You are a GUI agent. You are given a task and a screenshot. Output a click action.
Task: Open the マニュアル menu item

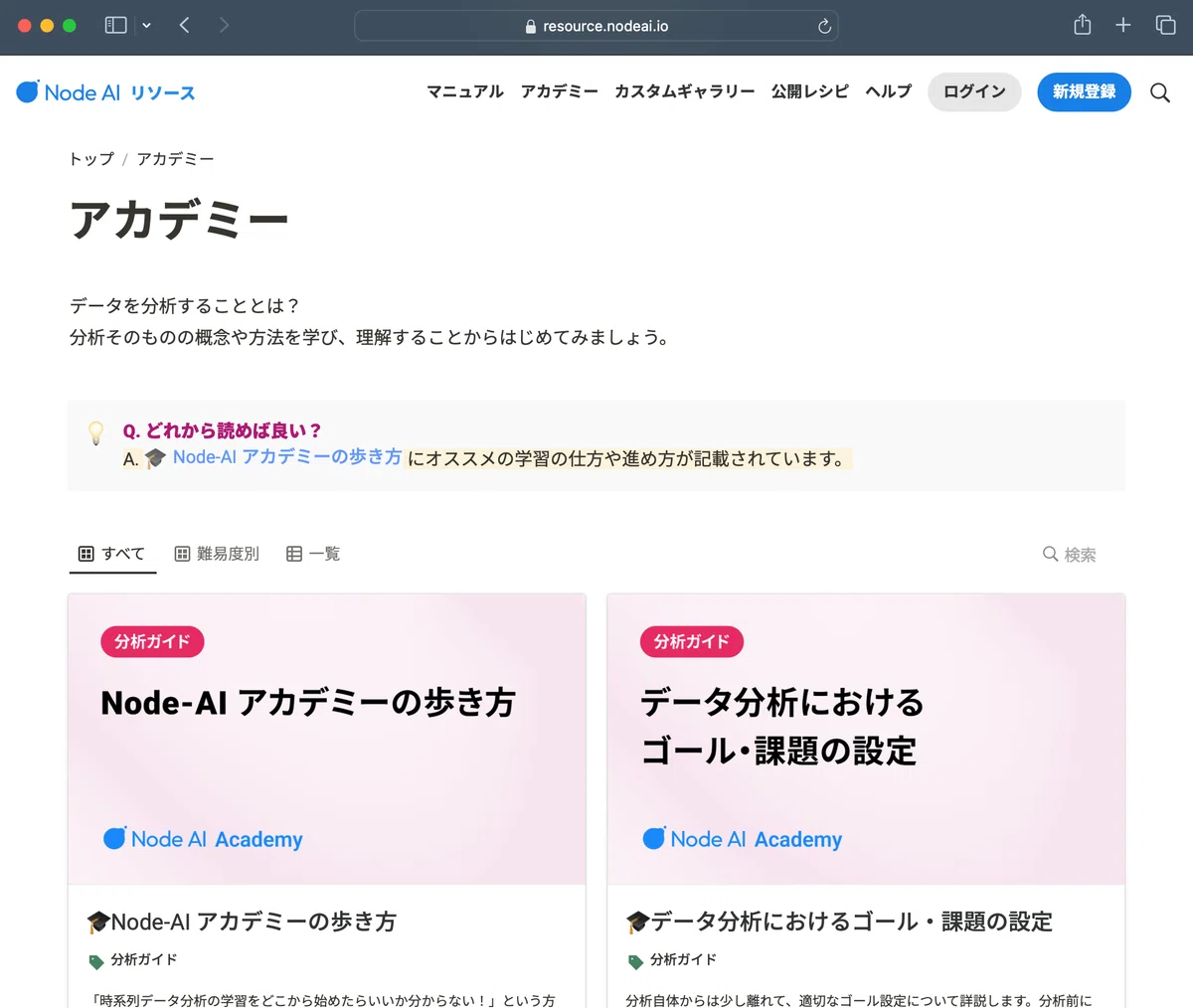tap(465, 91)
